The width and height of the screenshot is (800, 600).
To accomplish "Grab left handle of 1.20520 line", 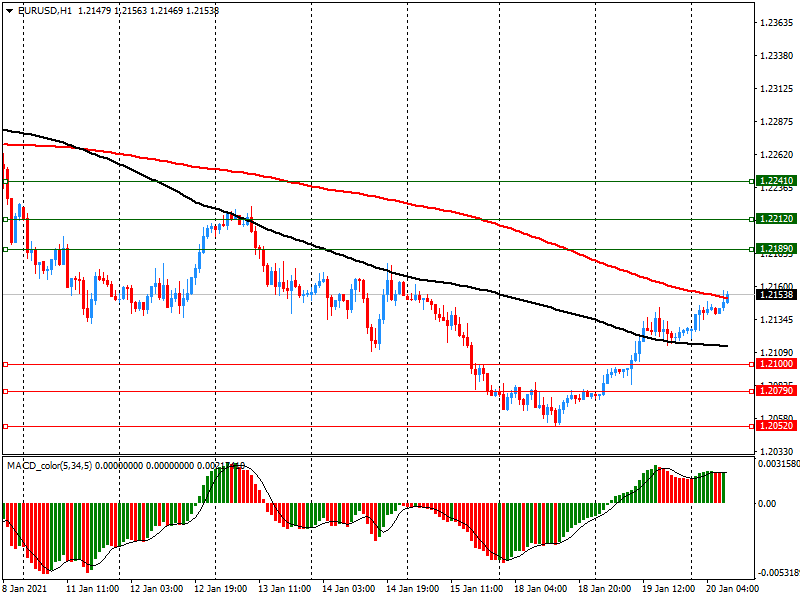I will (6, 426).
